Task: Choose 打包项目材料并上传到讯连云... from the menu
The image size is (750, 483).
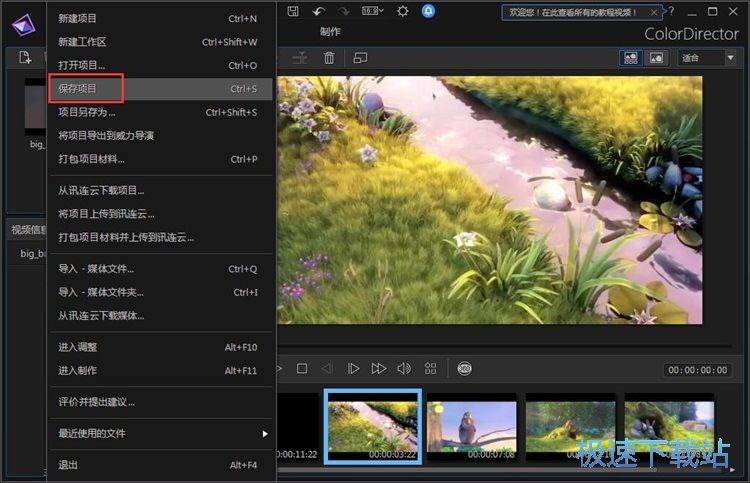Action: [x=161, y=237]
